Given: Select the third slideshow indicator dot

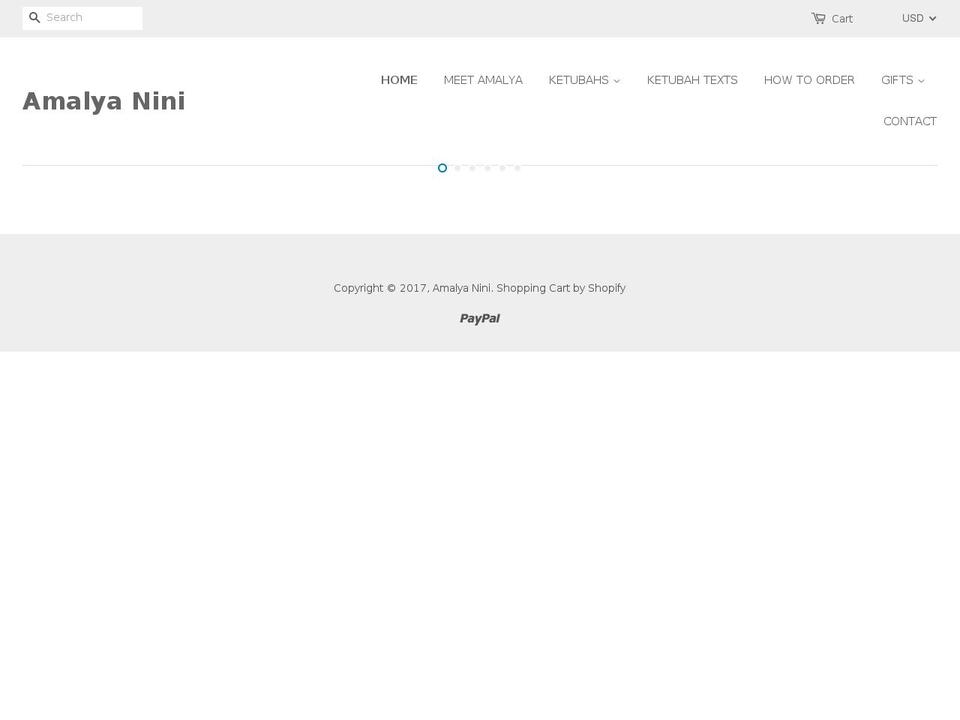Looking at the screenshot, I should 472,168.
